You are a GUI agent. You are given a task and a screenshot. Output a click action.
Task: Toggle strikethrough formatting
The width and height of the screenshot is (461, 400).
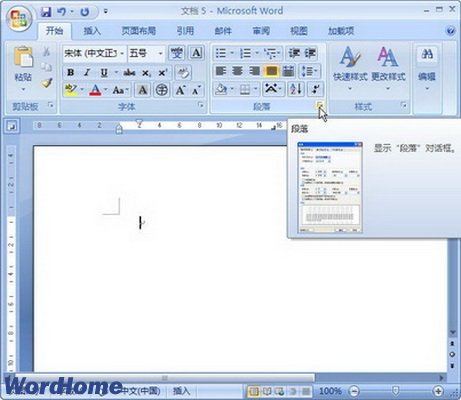[x=129, y=73]
